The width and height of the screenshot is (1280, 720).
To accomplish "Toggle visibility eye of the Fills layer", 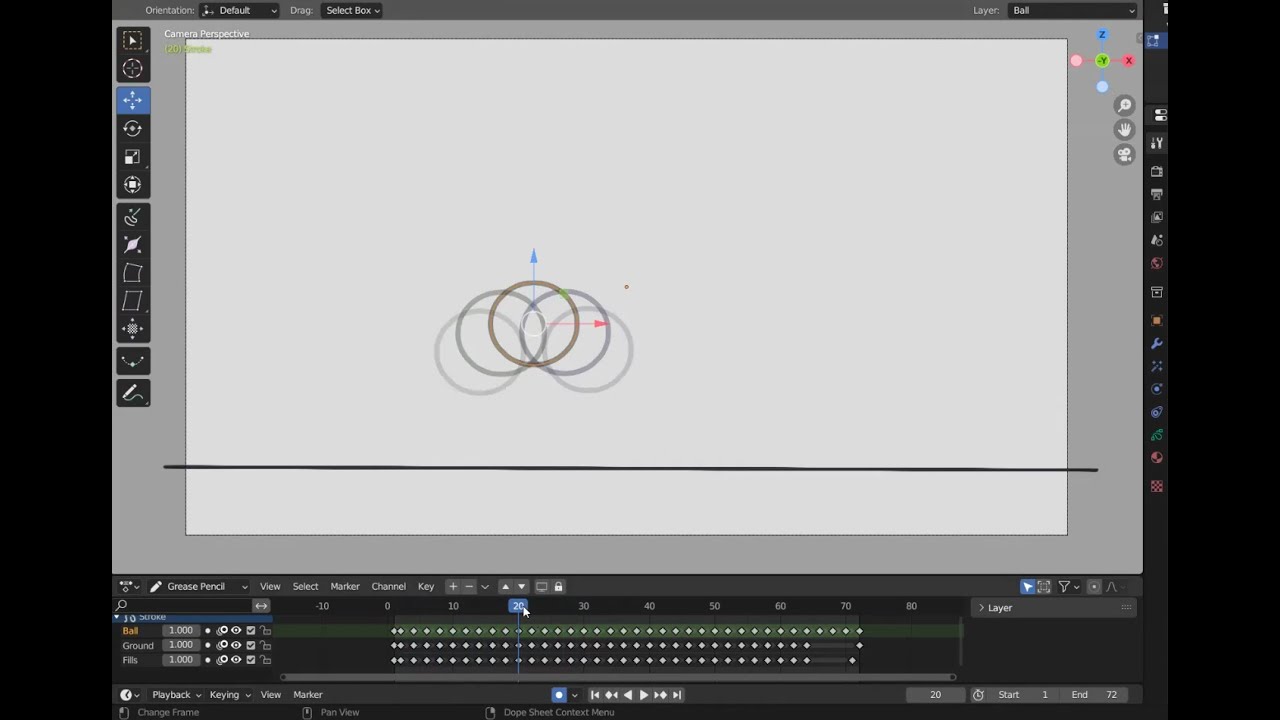I will coord(237,661).
